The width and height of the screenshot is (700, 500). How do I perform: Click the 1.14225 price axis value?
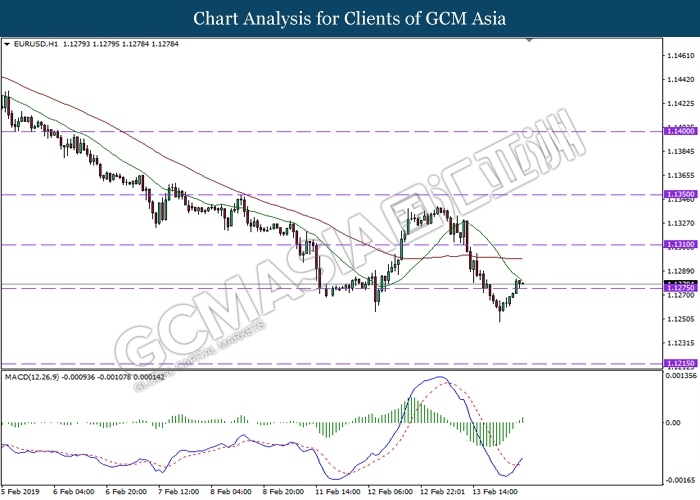click(681, 104)
